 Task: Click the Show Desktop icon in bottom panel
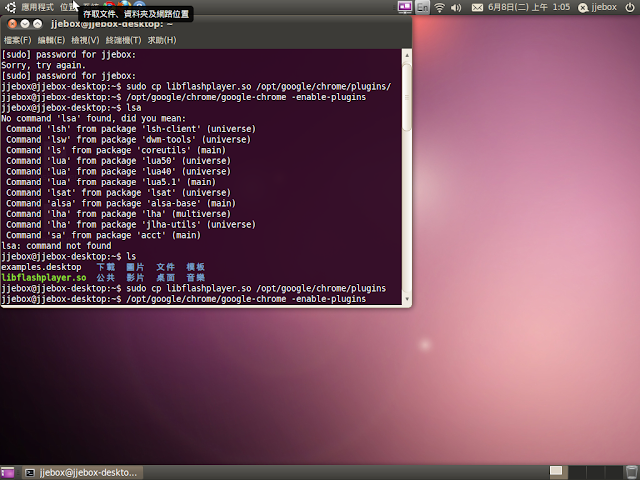point(7,473)
